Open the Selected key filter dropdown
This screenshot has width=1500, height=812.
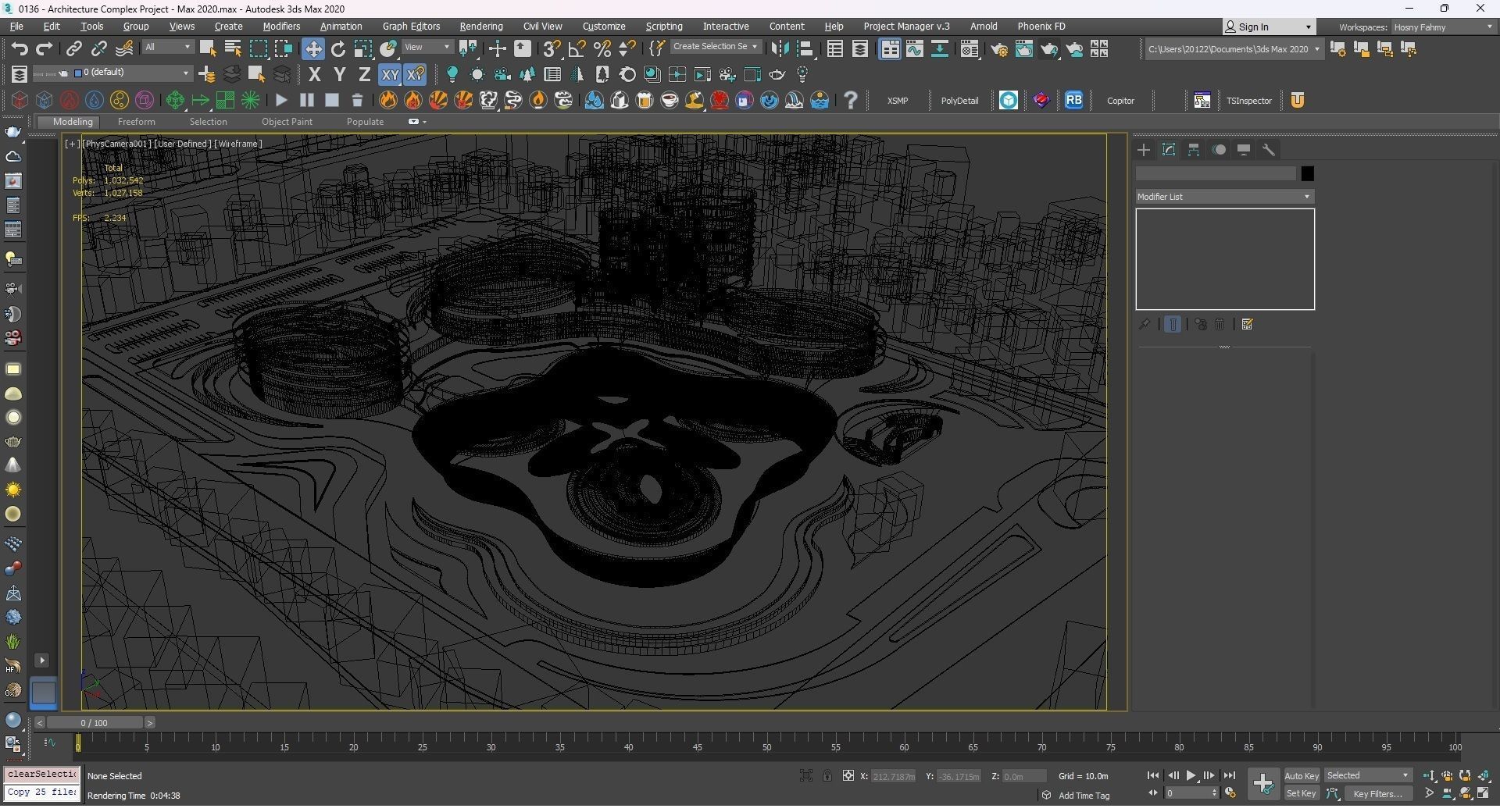coord(1368,776)
